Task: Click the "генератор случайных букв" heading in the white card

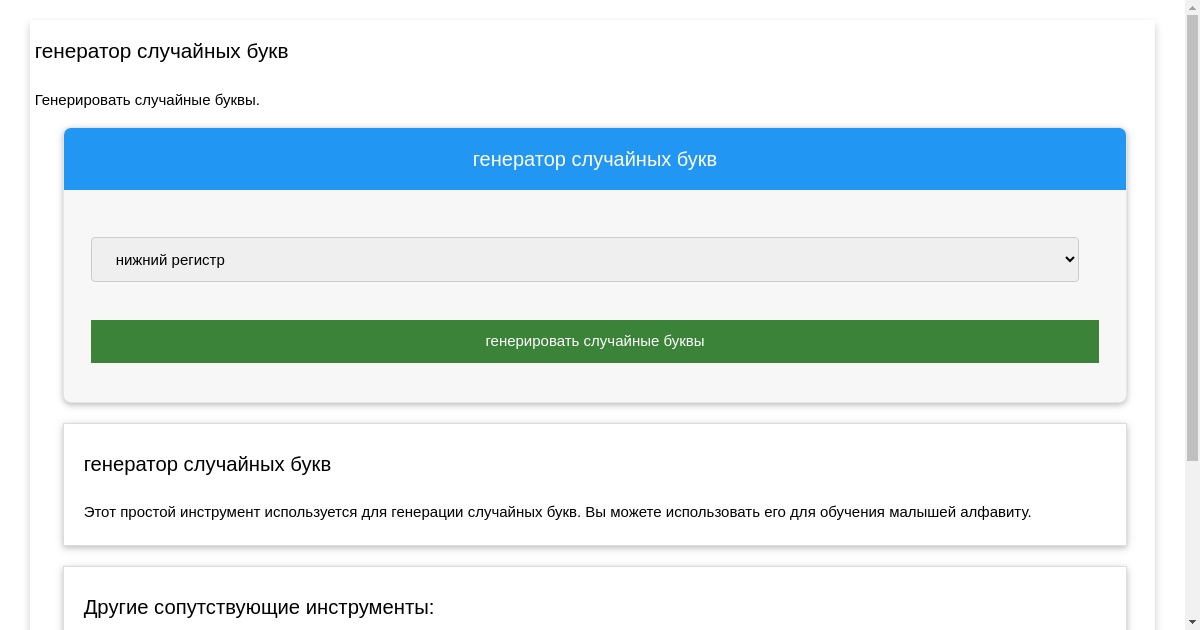Action: 207,464
